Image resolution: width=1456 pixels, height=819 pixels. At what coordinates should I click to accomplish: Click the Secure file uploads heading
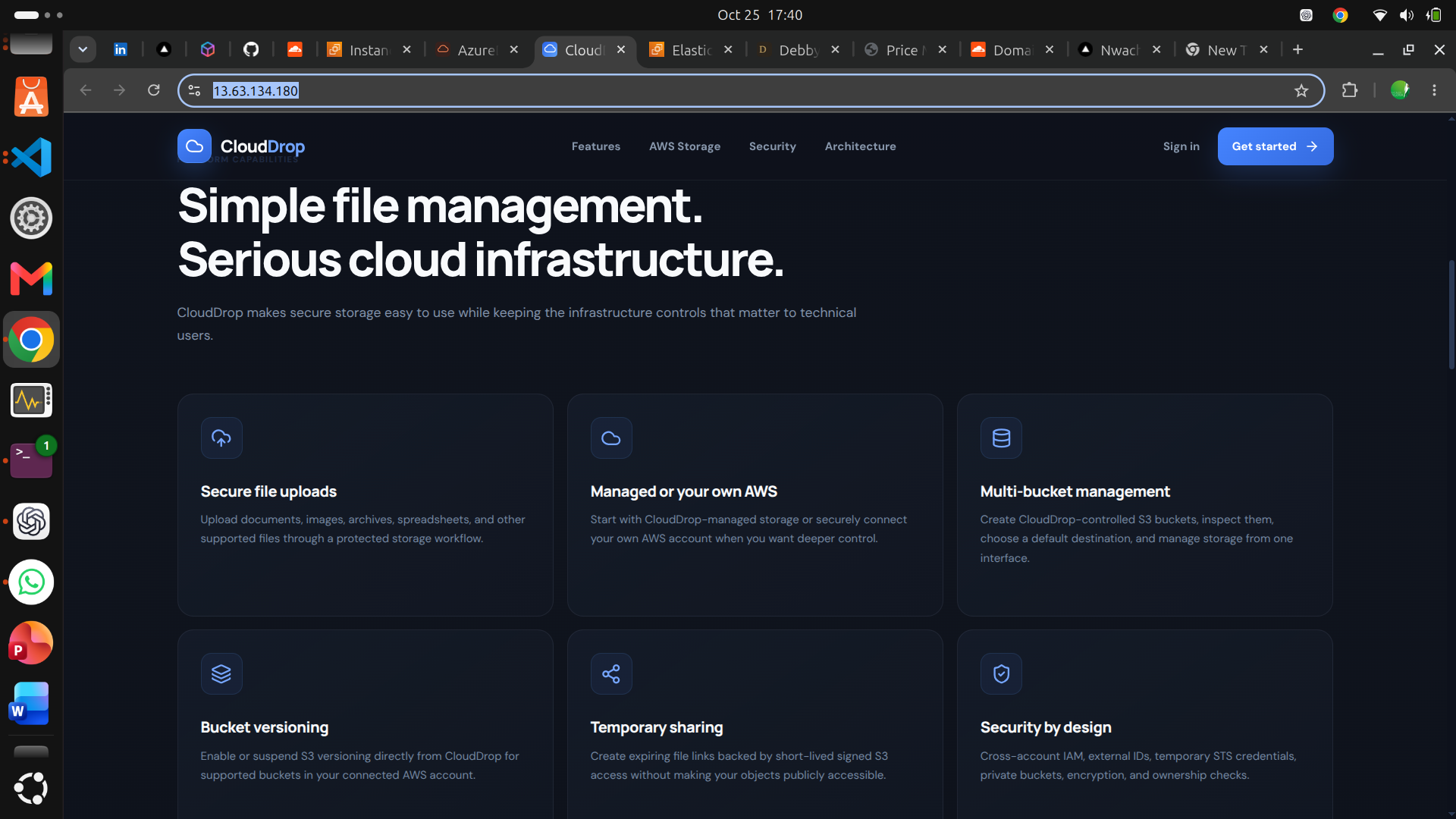[268, 491]
